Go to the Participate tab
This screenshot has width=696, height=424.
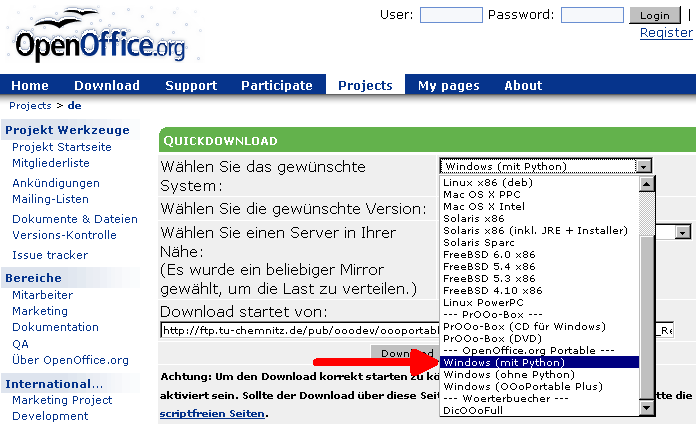click(x=277, y=85)
